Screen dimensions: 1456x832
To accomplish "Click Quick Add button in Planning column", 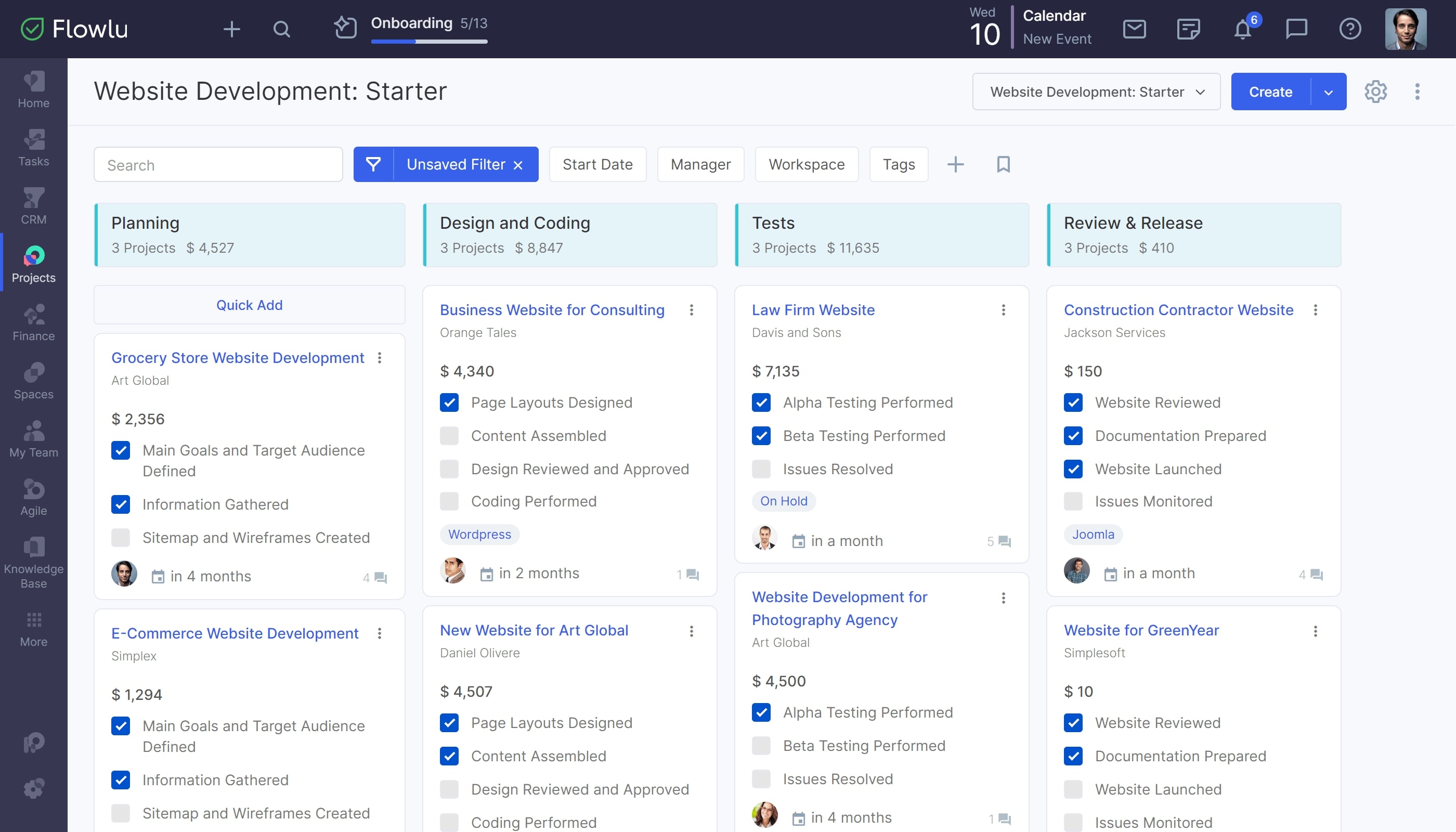I will tap(249, 304).
